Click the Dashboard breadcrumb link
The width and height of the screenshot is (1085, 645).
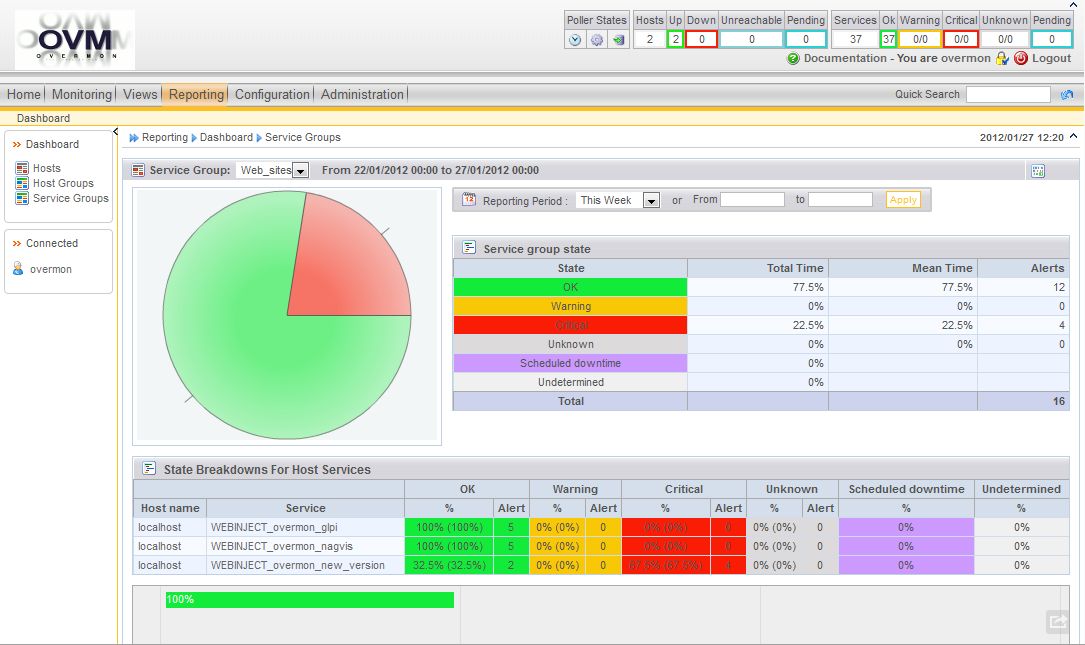coord(226,137)
